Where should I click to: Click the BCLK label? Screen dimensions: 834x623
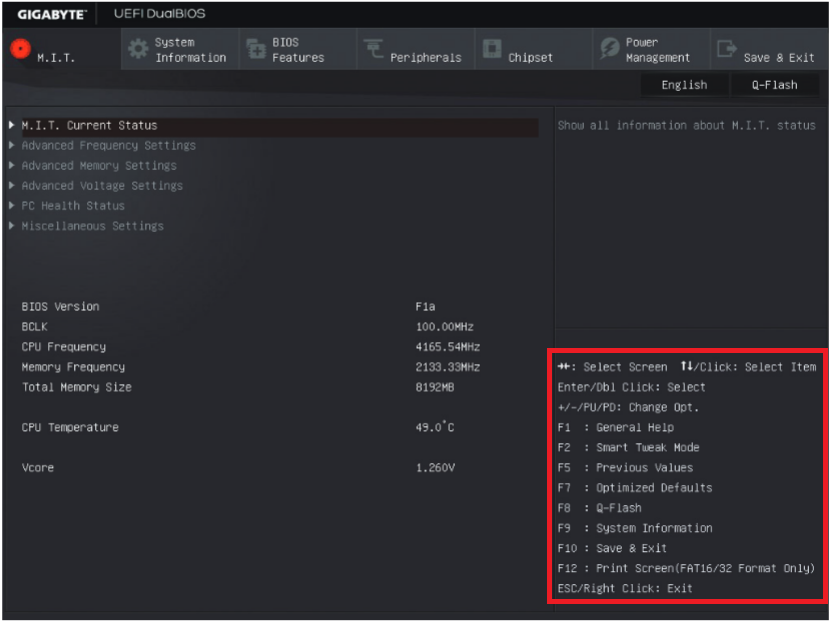pos(35,327)
